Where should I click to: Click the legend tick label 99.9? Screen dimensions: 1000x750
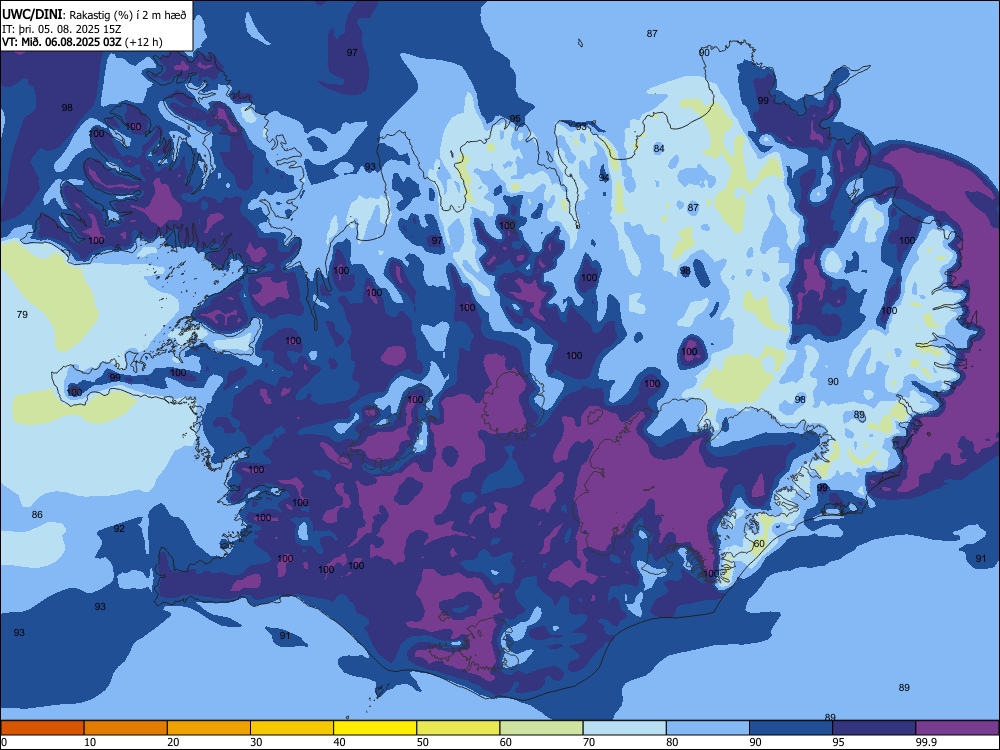point(925,742)
